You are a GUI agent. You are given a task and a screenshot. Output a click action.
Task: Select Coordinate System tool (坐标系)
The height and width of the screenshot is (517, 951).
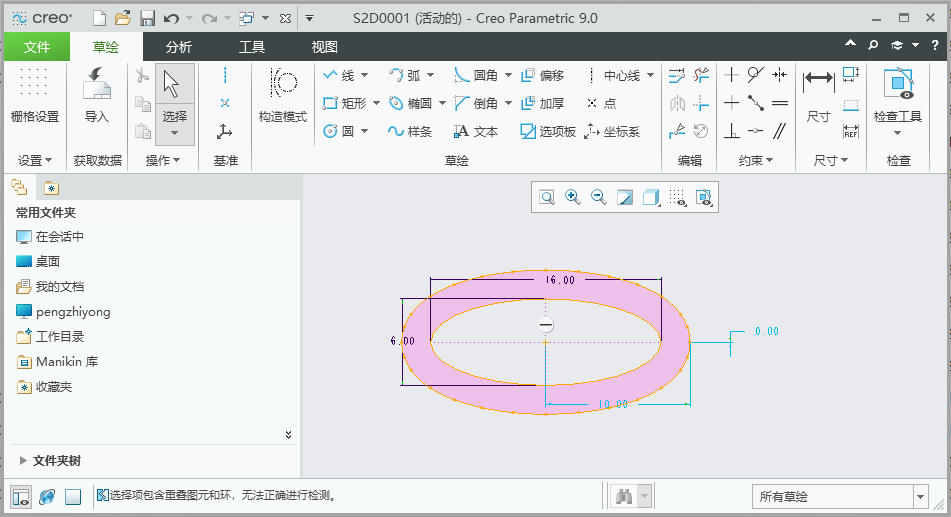click(x=612, y=131)
